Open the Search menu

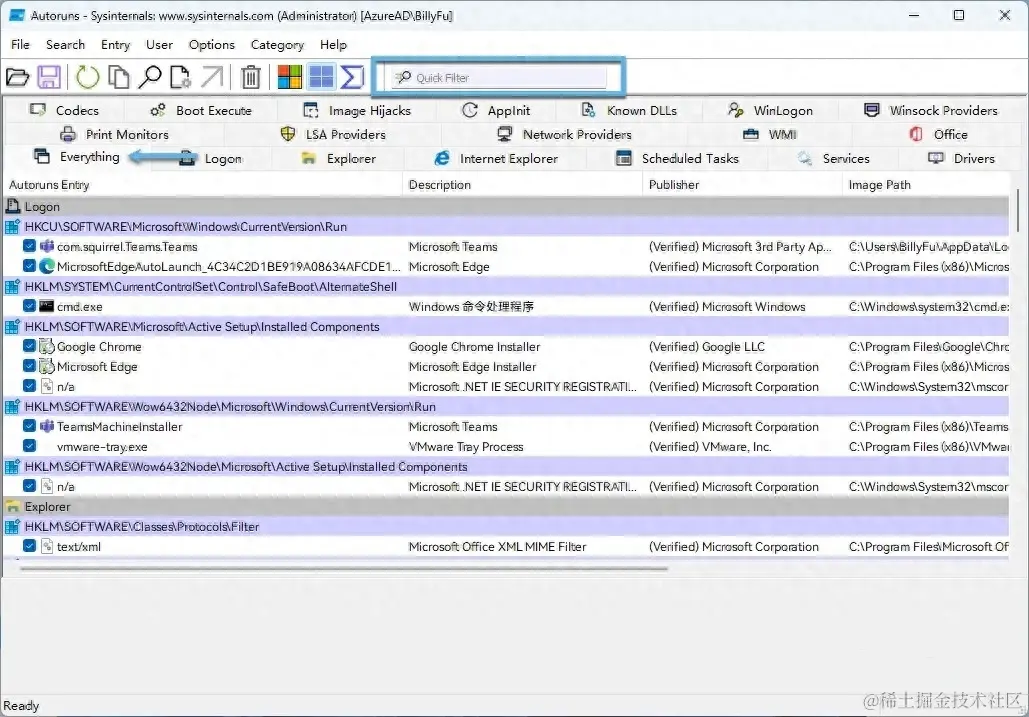tap(65, 45)
